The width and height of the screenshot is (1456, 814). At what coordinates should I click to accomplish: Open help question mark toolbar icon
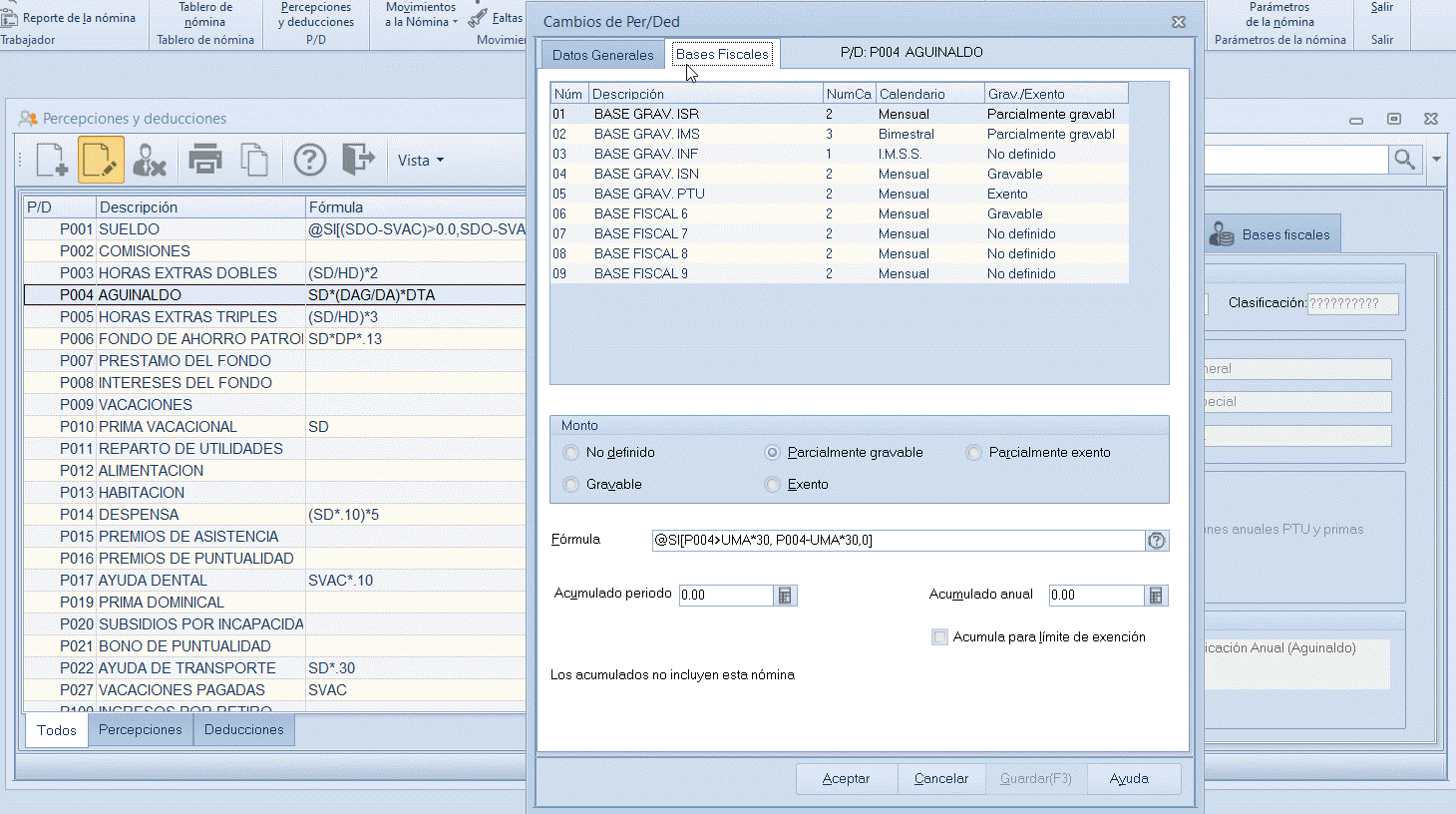pyautogui.click(x=310, y=160)
